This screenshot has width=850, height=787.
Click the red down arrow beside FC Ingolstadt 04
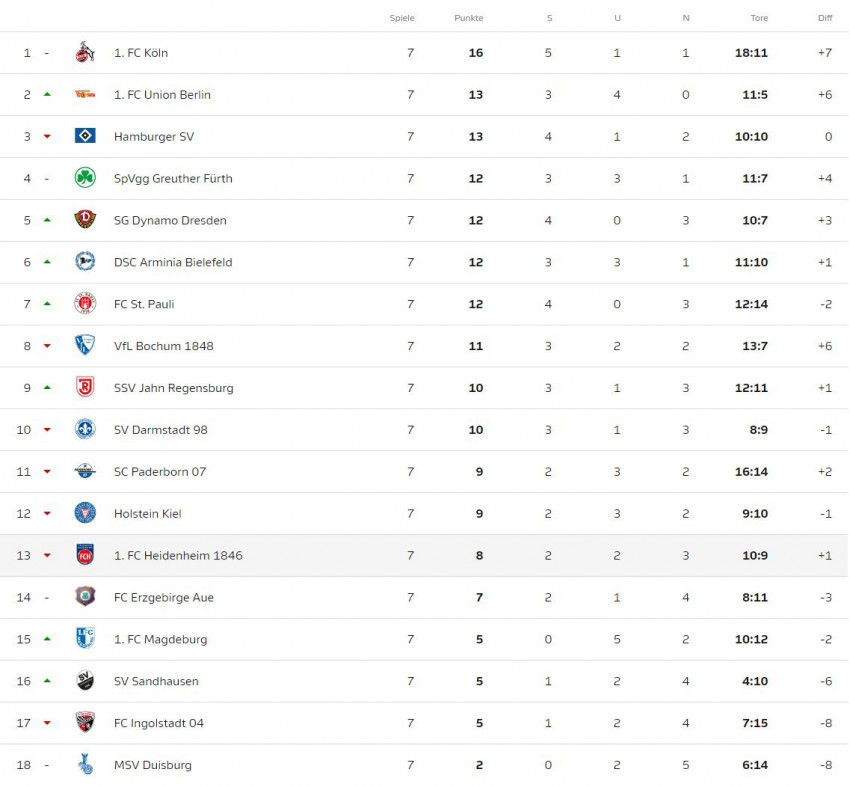click(x=47, y=723)
